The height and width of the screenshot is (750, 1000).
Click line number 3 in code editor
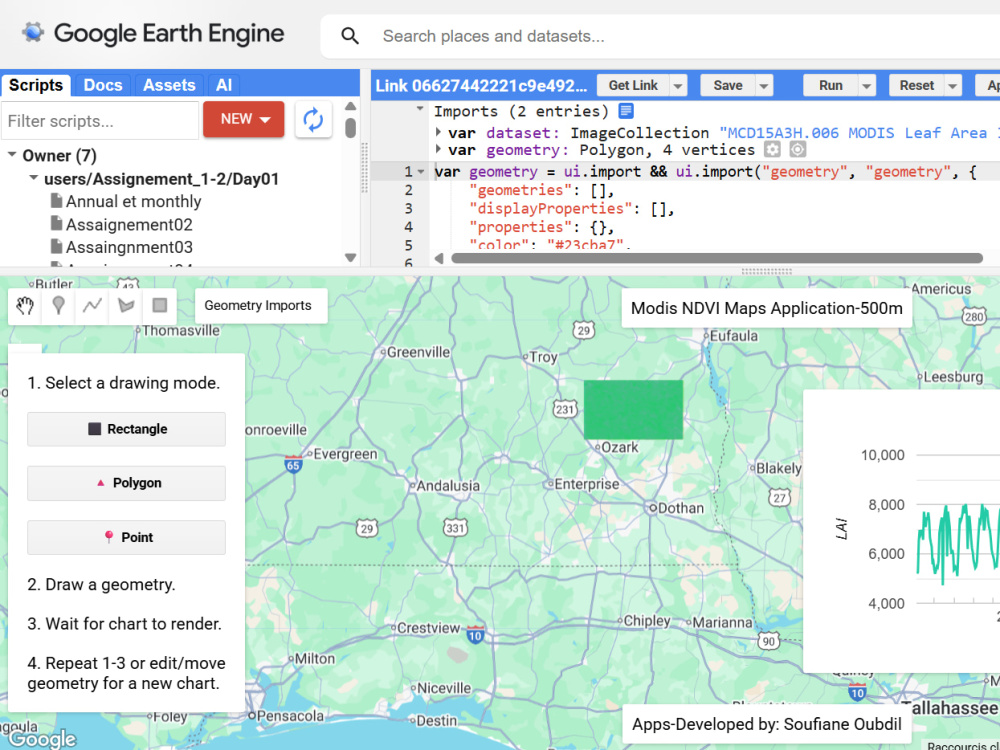[408, 209]
